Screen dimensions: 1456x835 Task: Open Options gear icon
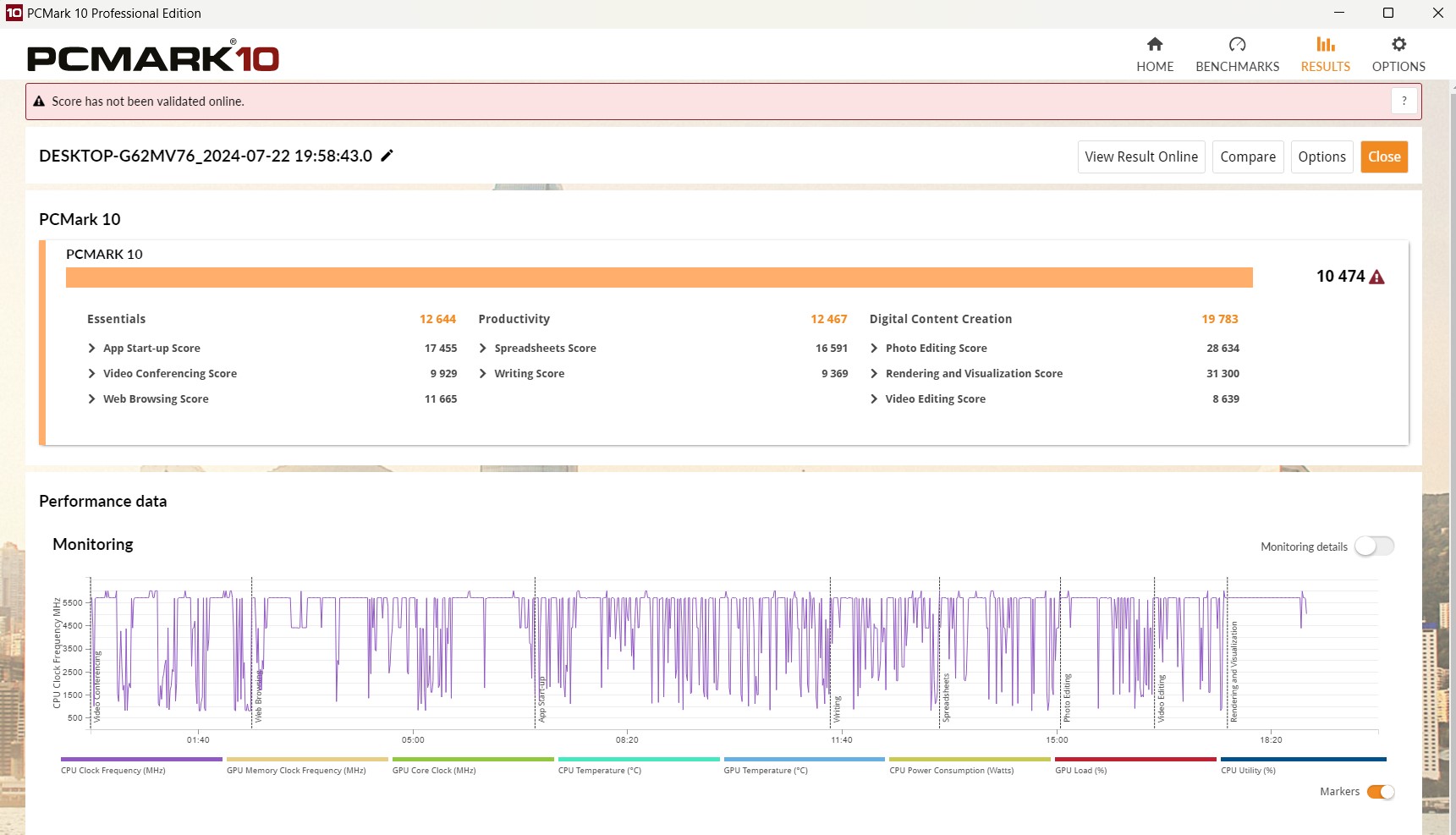[x=1398, y=44]
